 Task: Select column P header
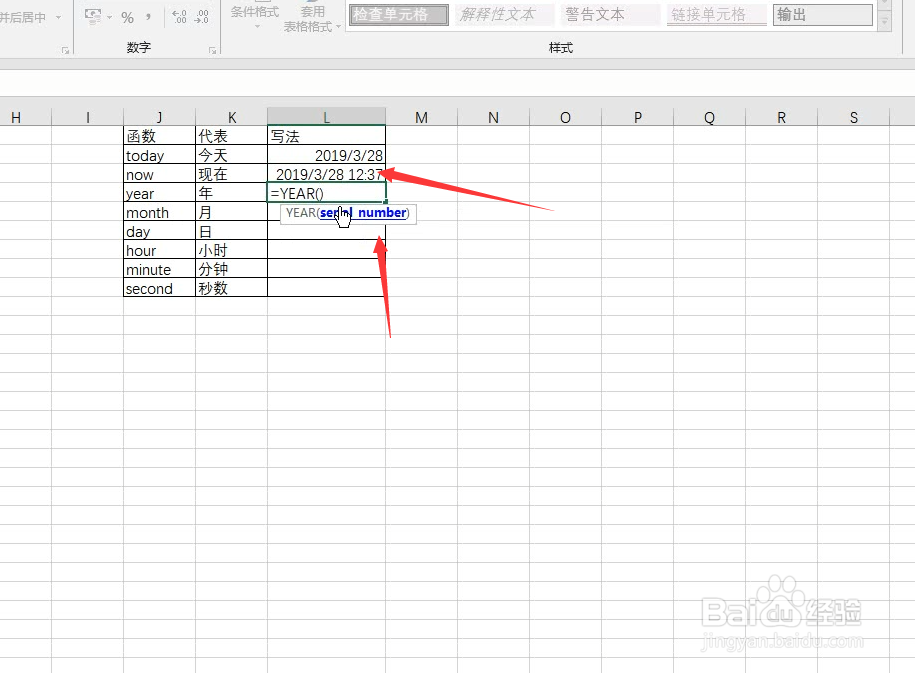coord(637,117)
